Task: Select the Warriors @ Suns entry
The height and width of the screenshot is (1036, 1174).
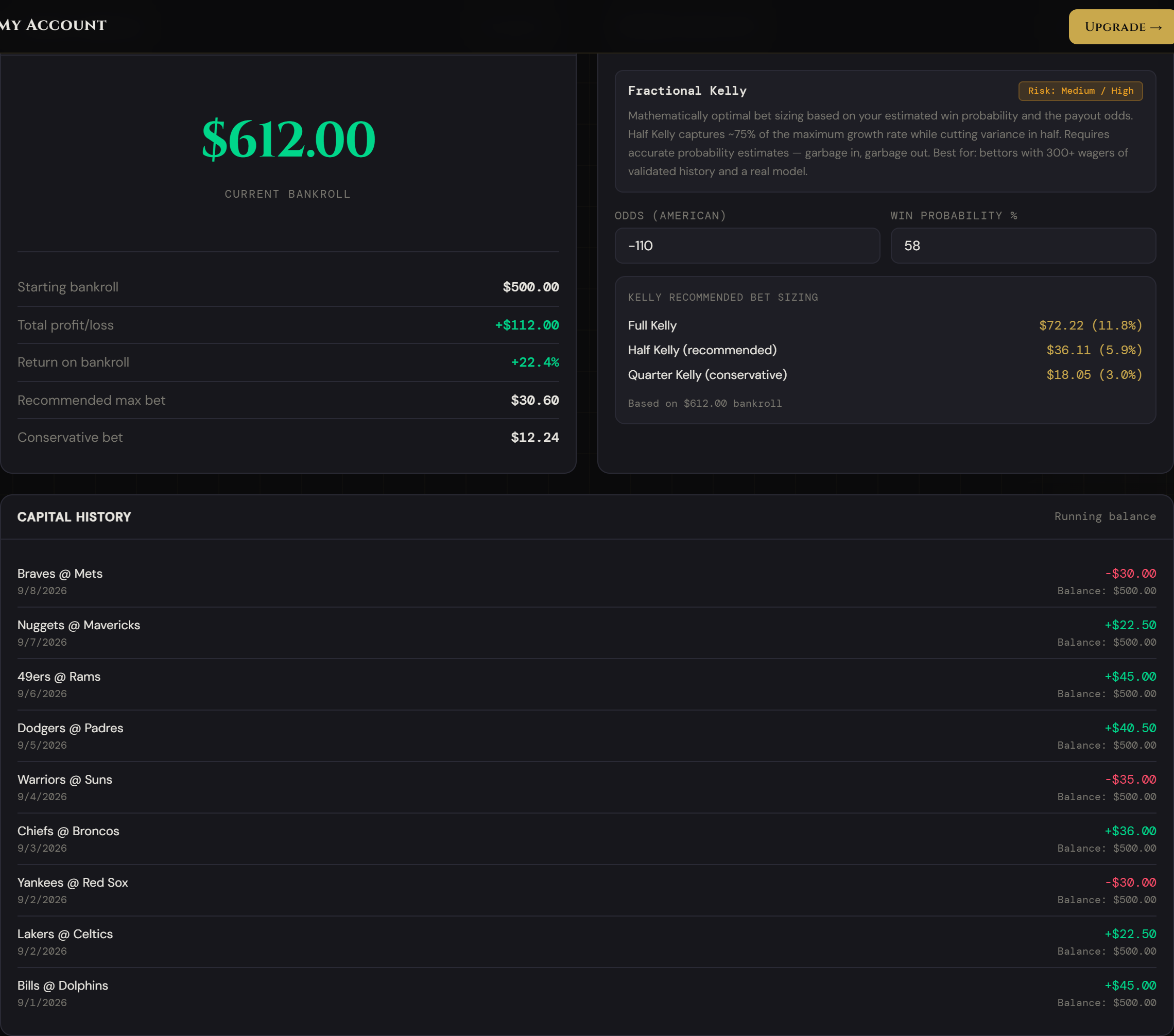Action: click(x=586, y=787)
